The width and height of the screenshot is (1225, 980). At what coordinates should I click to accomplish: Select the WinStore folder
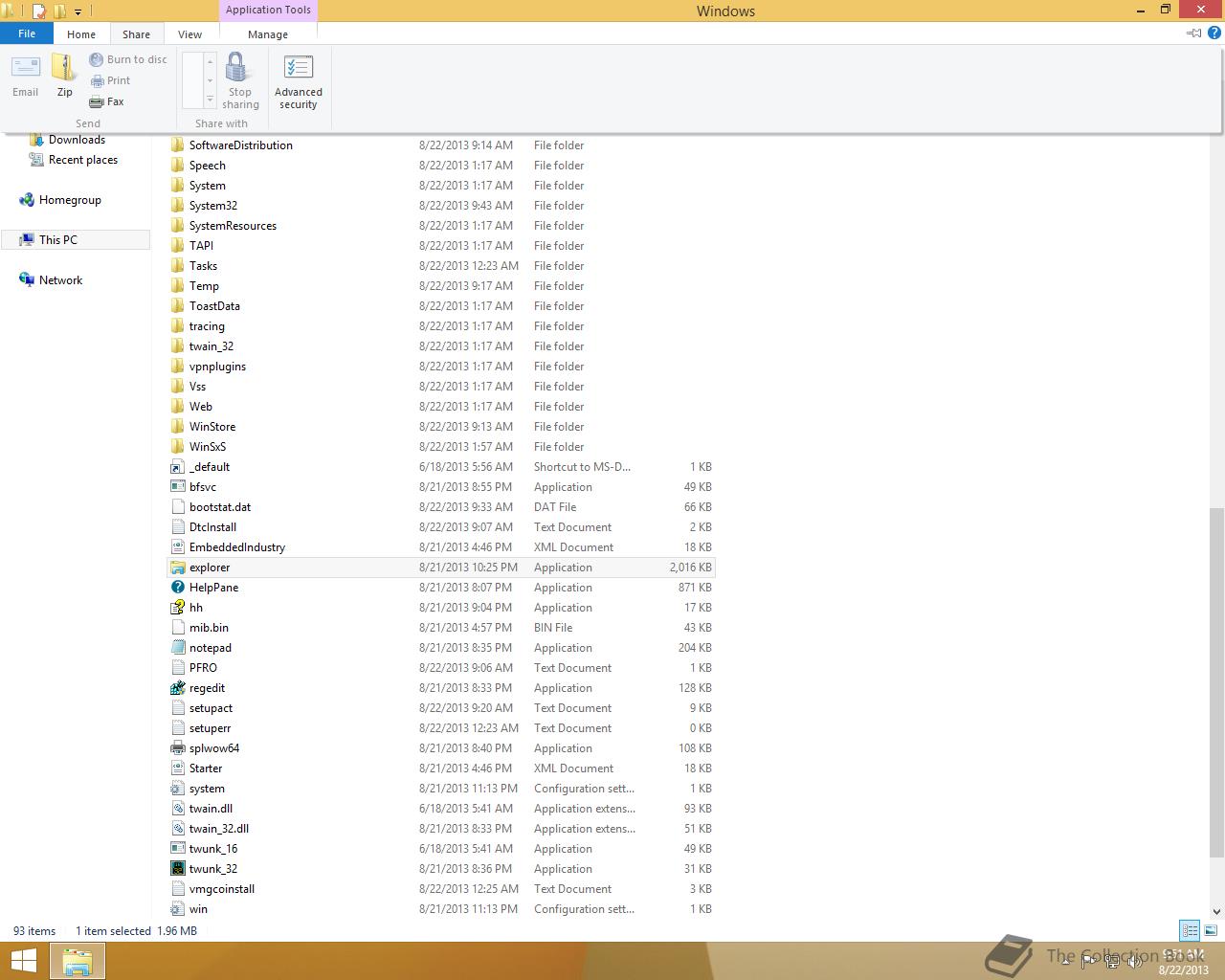(212, 427)
